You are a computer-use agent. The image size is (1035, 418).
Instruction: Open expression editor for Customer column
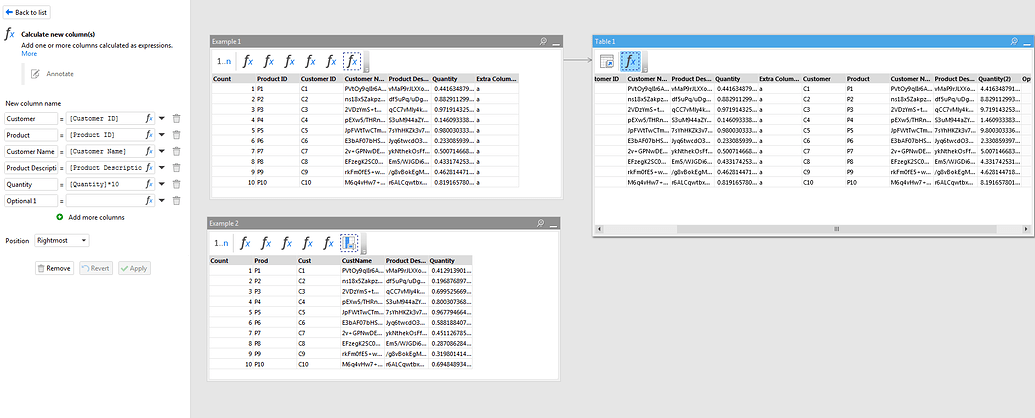tap(150, 119)
